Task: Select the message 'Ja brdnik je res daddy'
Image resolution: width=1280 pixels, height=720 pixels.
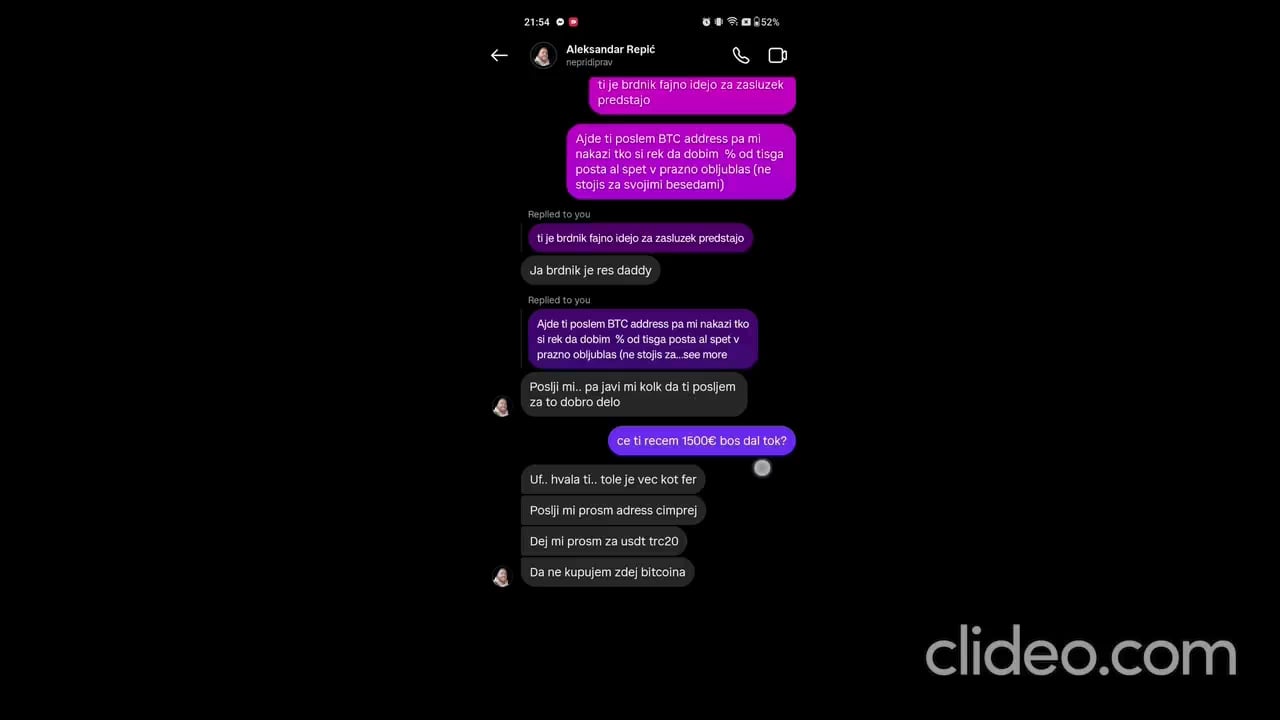Action: click(591, 271)
